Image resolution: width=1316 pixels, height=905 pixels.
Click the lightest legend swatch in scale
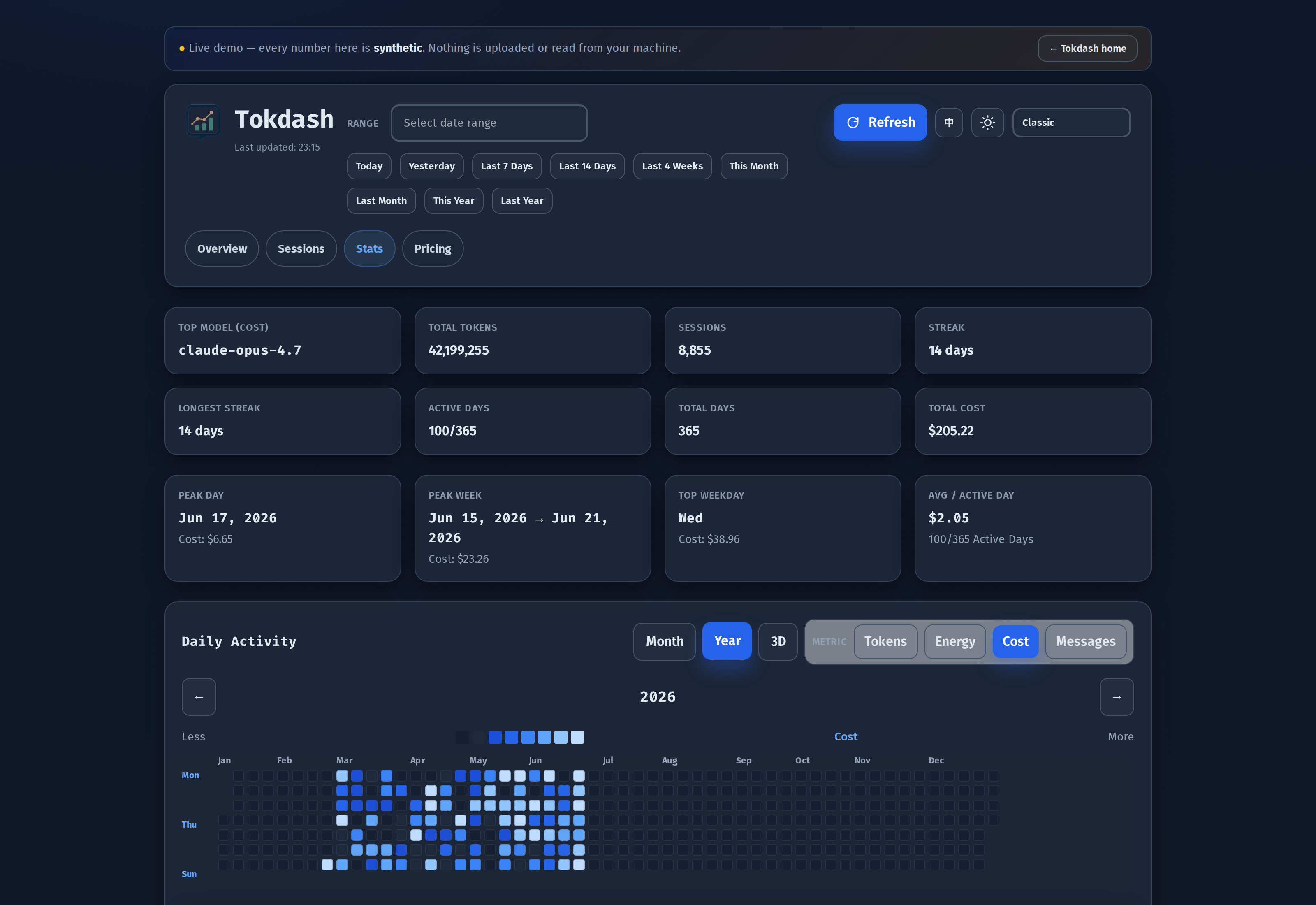coord(577,737)
